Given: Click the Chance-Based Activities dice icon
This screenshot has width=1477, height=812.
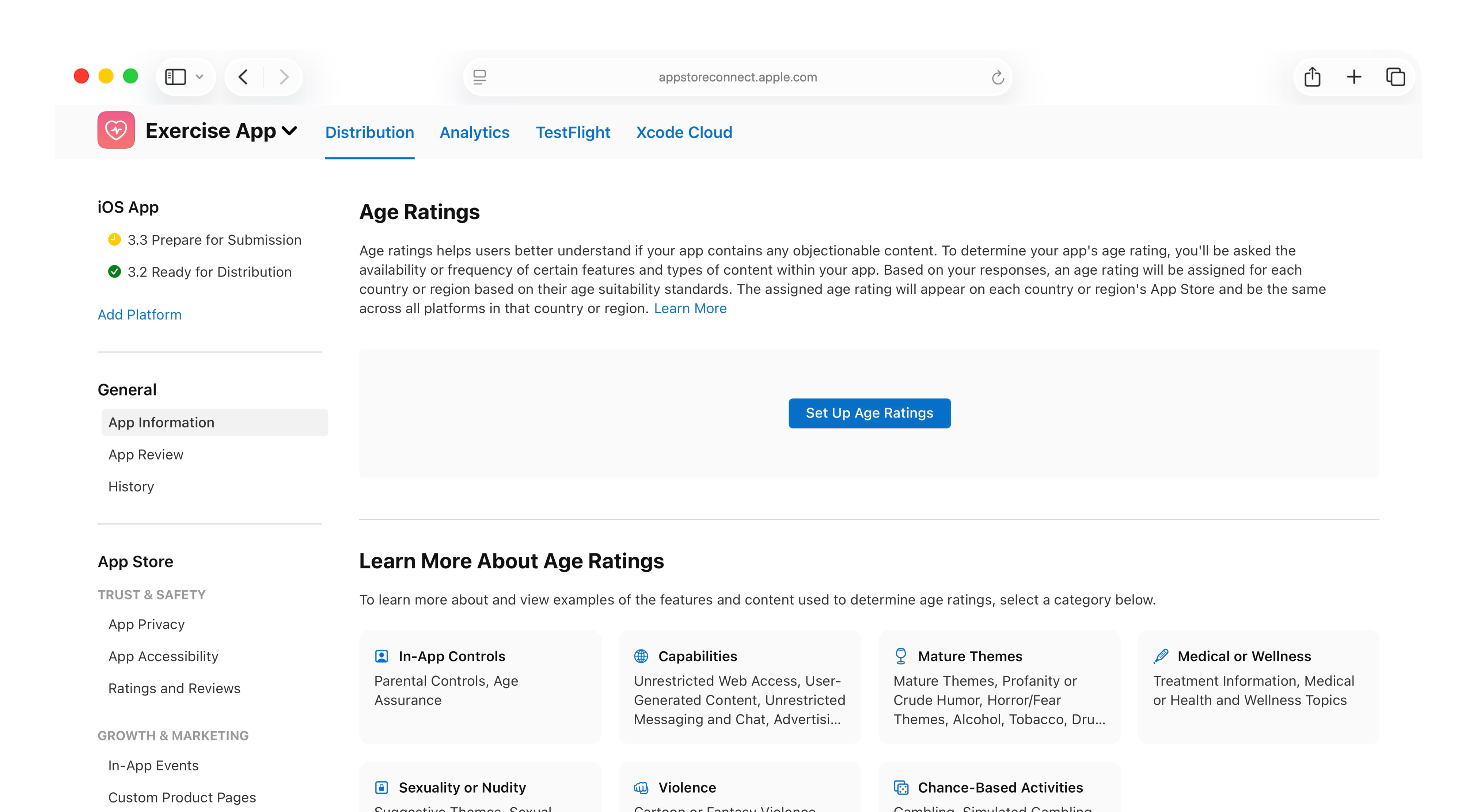Looking at the screenshot, I should tap(901, 787).
